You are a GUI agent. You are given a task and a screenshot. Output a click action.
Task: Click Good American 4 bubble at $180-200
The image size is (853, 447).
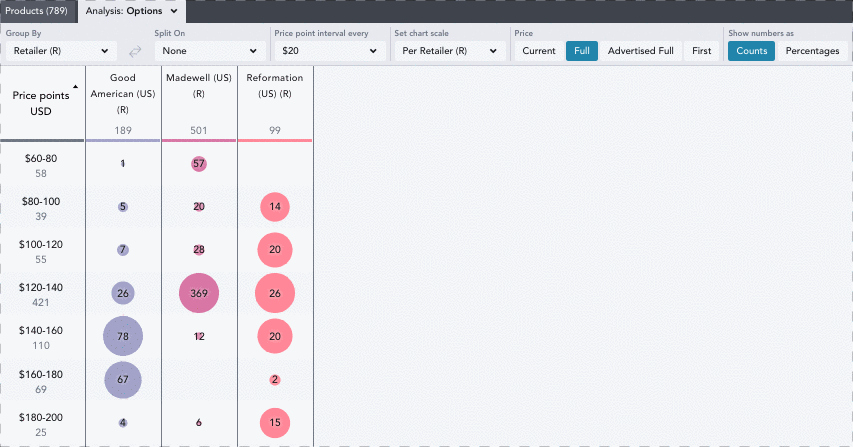point(123,423)
